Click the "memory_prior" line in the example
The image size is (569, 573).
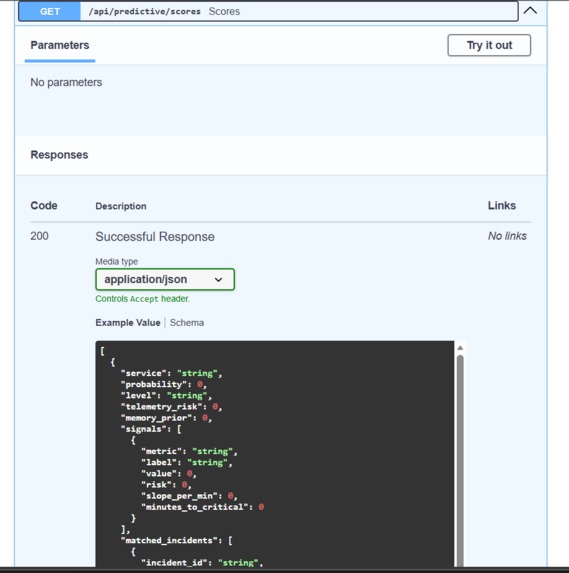point(166,418)
